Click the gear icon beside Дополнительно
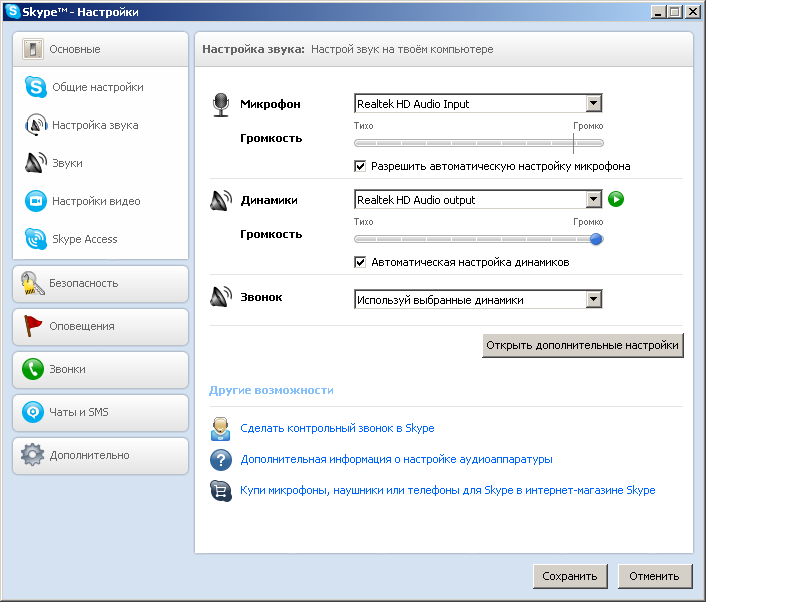Viewport: 800px width, 602px height. (33, 455)
